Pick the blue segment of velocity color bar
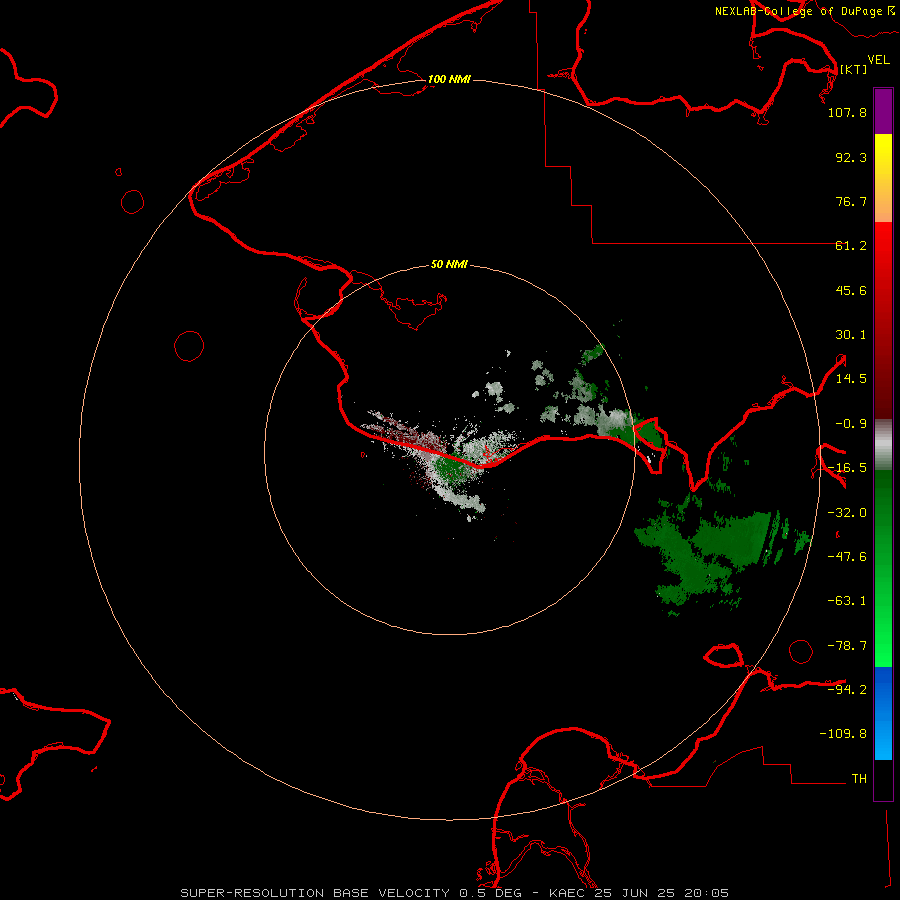900x900 pixels. tap(883, 713)
